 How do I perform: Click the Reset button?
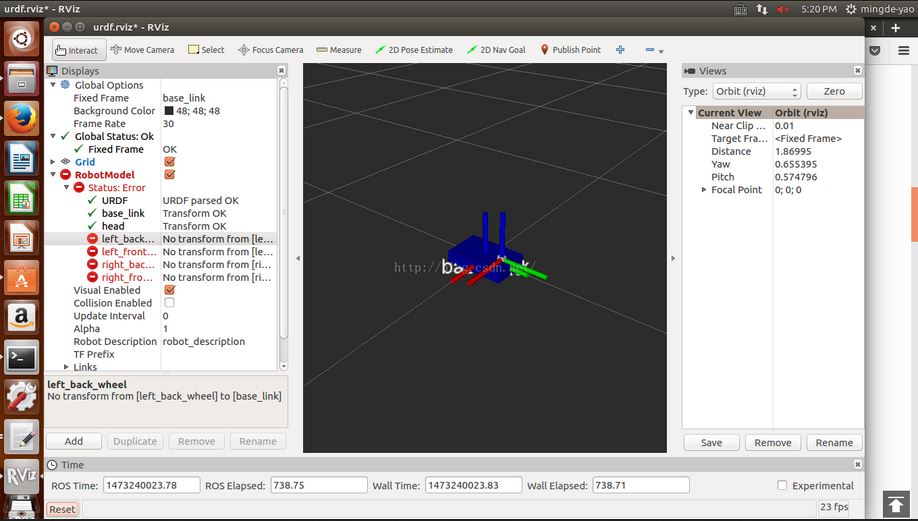[x=62, y=509]
